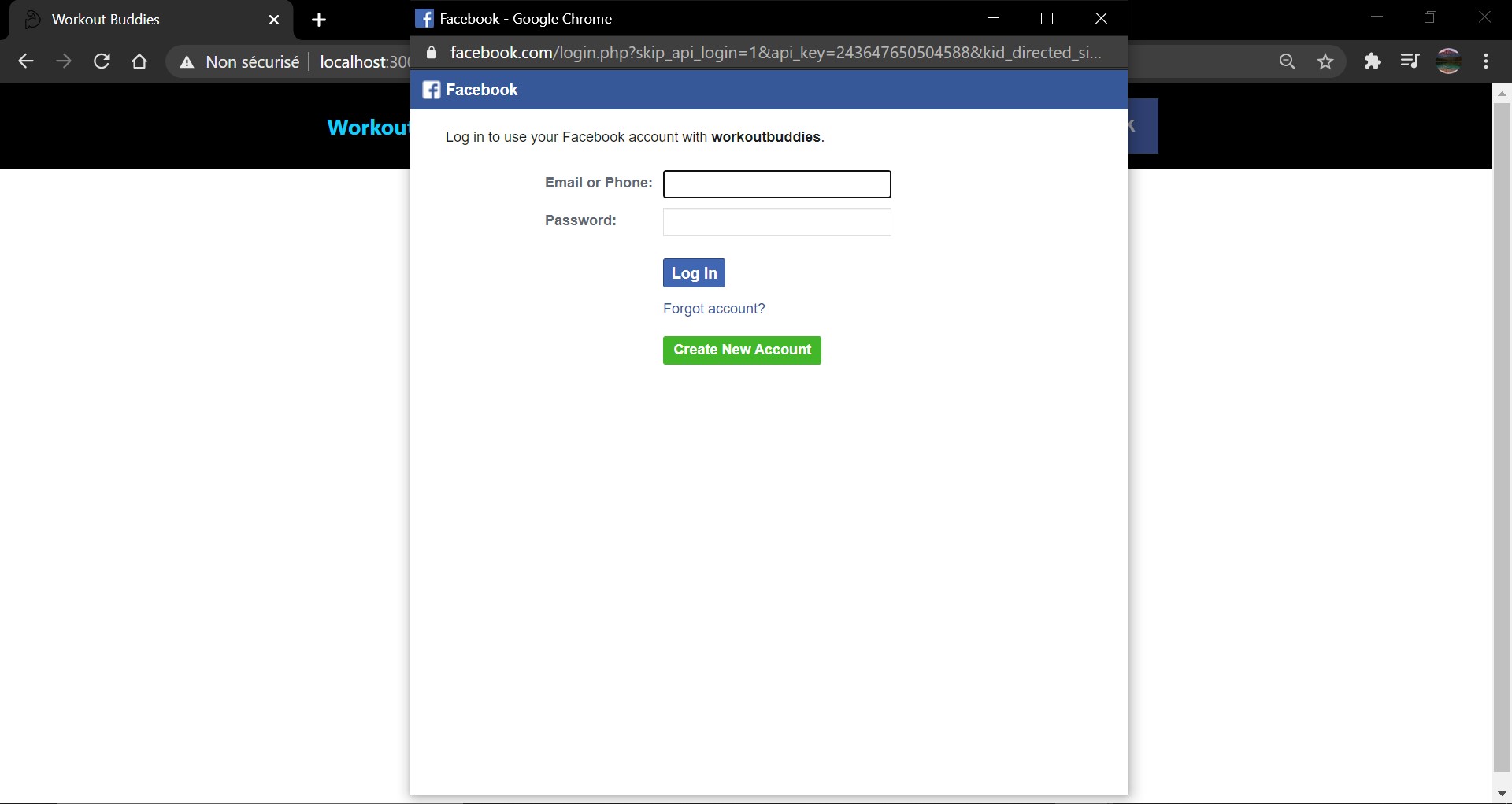
Task: Go forward in the main Chrome window
Action: coord(64,61)
